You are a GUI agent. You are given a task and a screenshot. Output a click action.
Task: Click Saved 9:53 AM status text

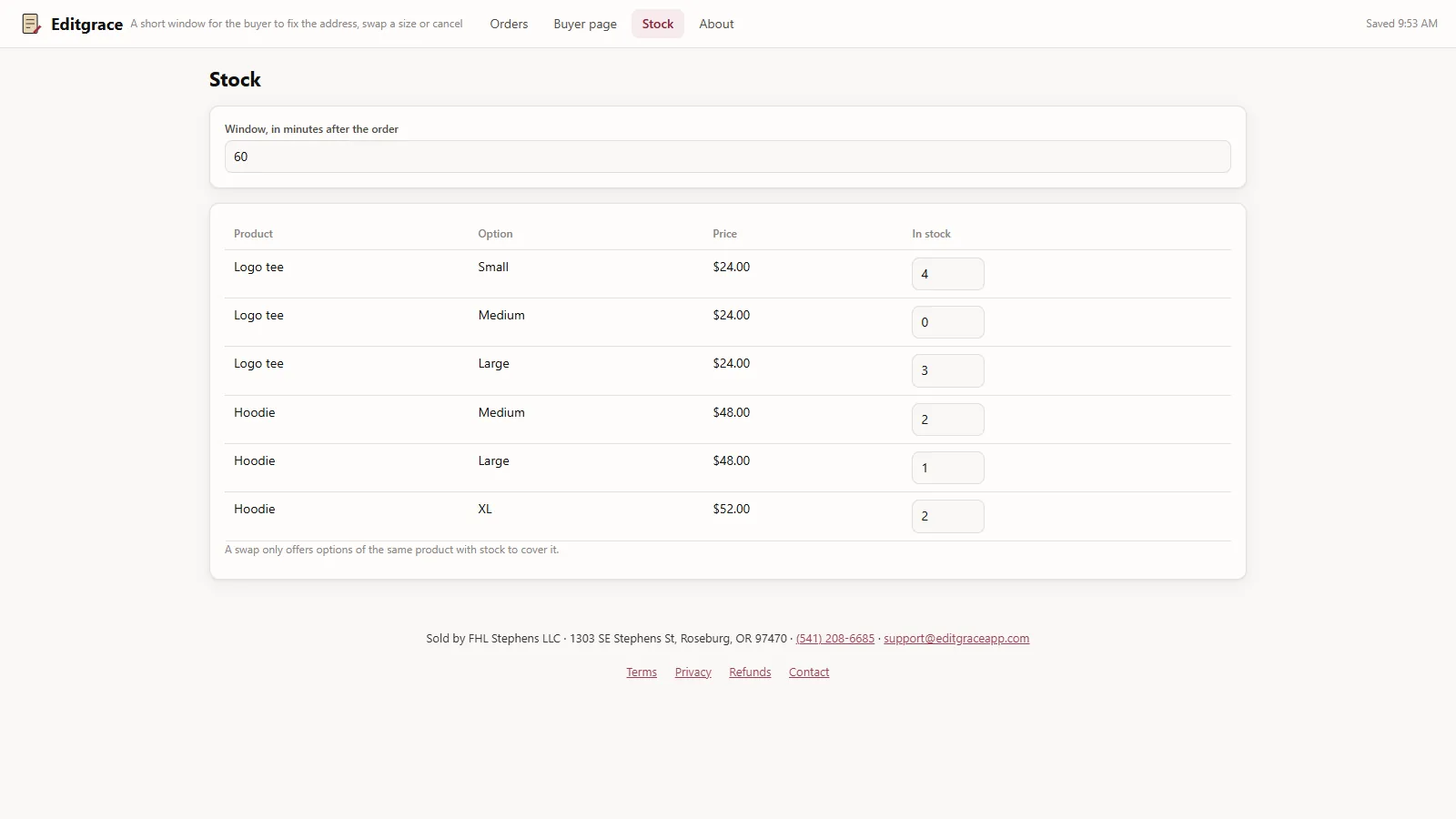coord(1401,24)
